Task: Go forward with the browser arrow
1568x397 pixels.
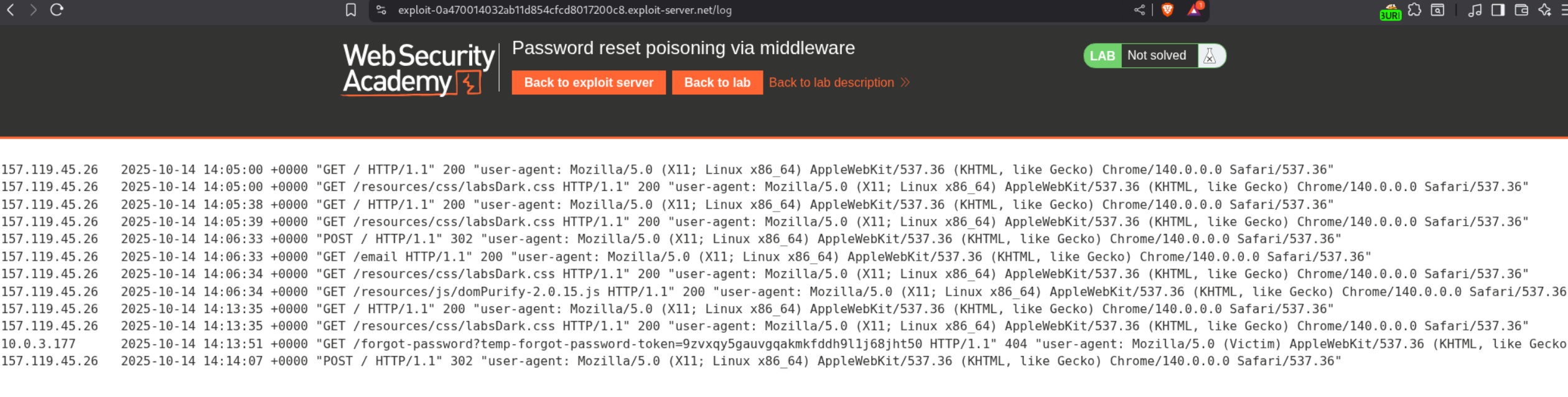Action: coord(33,10)
